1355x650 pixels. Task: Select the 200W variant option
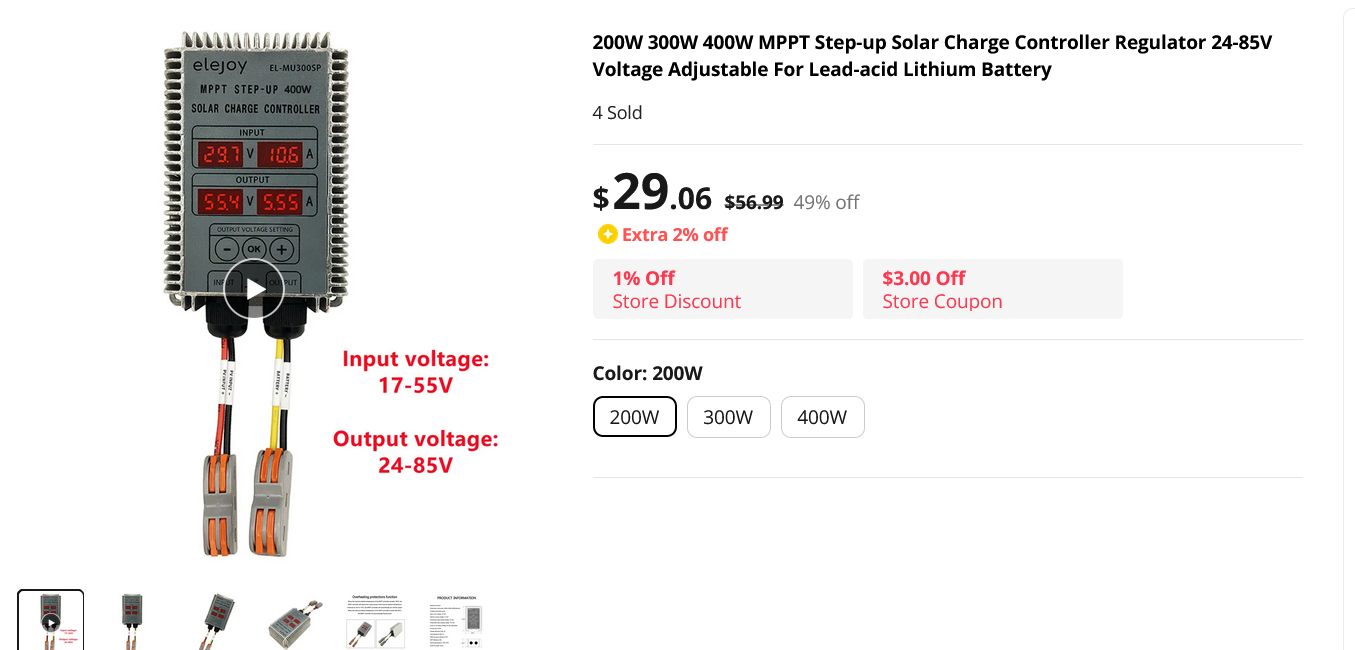(635, 417)
